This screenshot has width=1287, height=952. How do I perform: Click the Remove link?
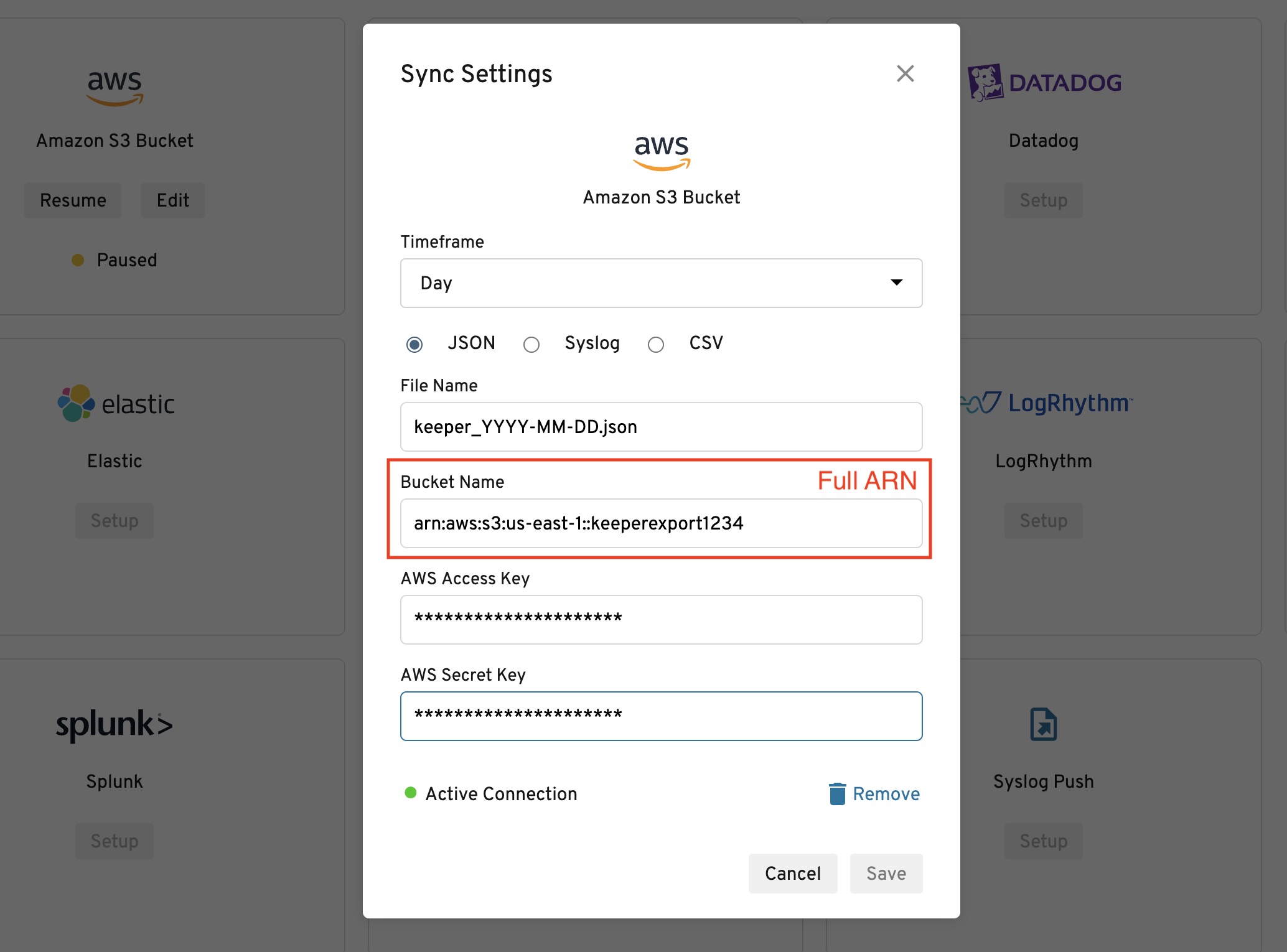[886, 793]
